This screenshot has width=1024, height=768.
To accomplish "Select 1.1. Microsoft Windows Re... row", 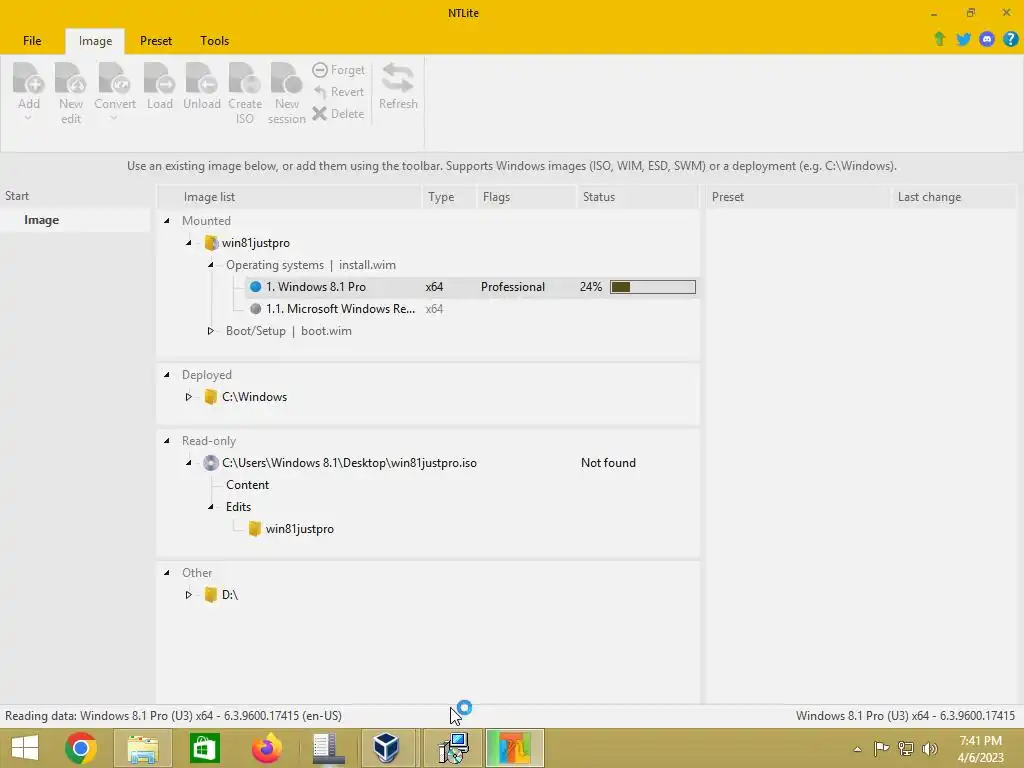I will 472,309.
